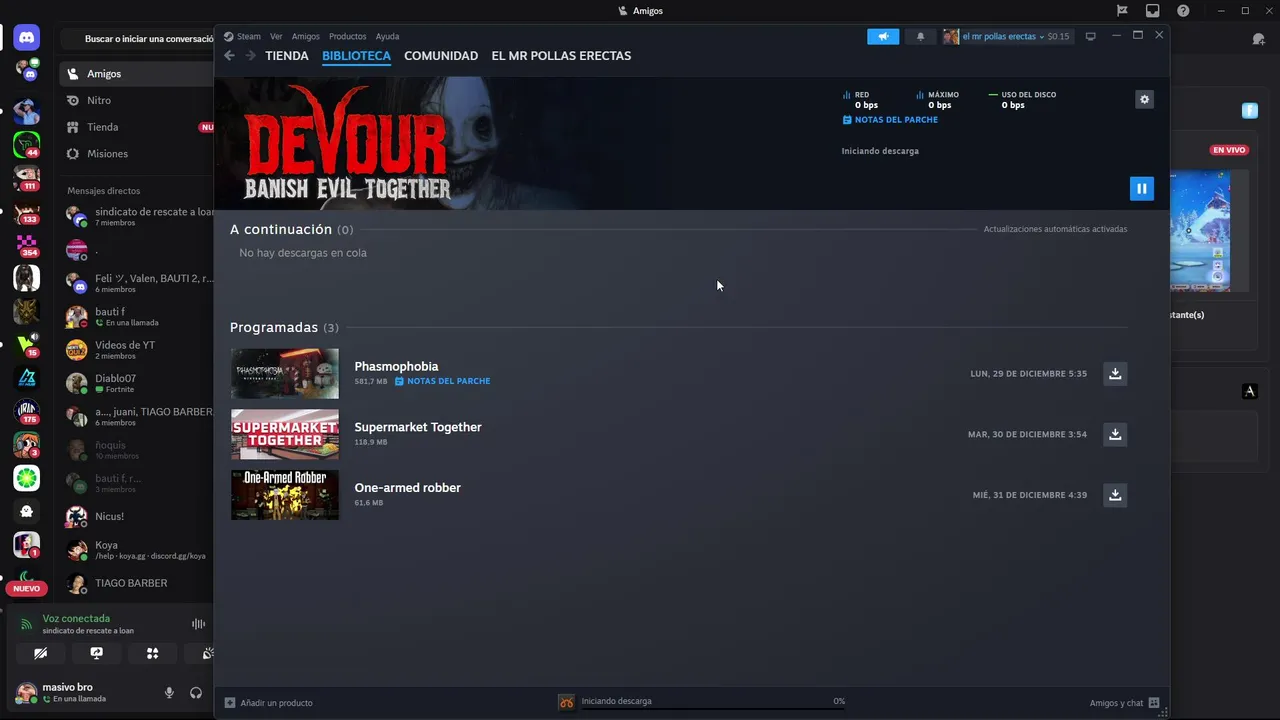Image resolution: width=1280 pixels, height=720 pixels.
Task: Open the Diablo07 direct message
Action: click(138, 383)
